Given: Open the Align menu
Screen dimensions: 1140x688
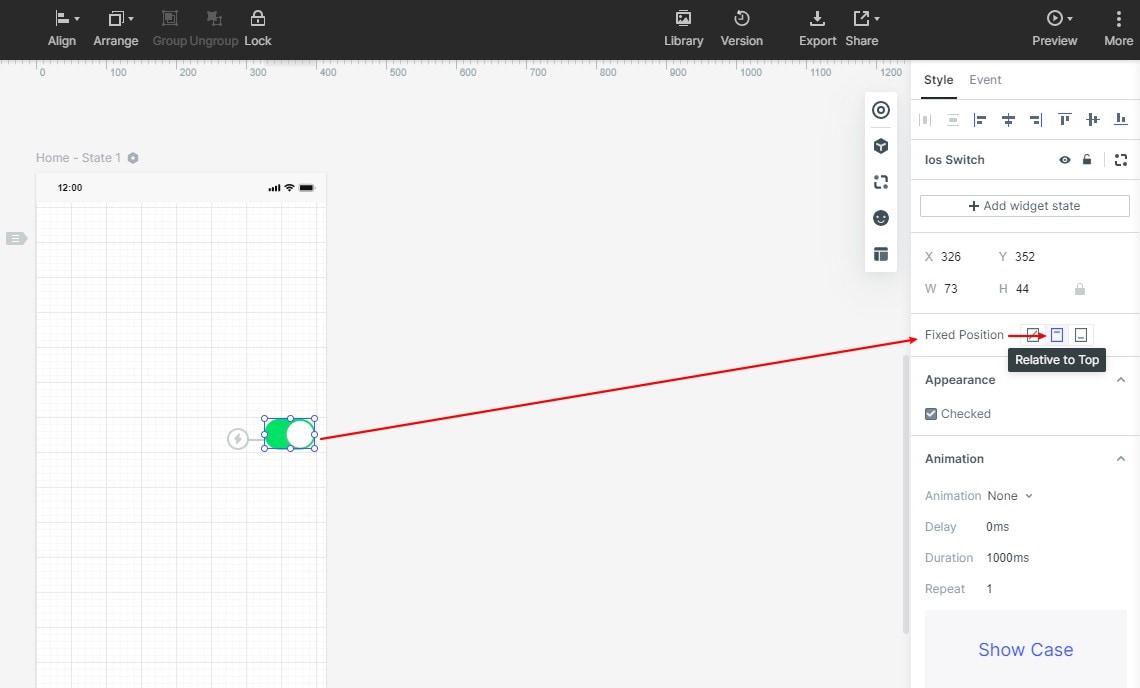Looking at the screenshot, I should pos(63,29).
